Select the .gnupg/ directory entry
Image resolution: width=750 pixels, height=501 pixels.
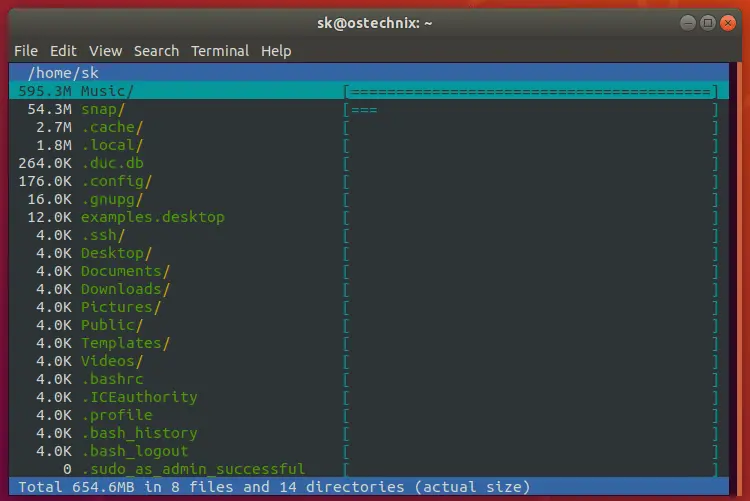click(112, 199)
